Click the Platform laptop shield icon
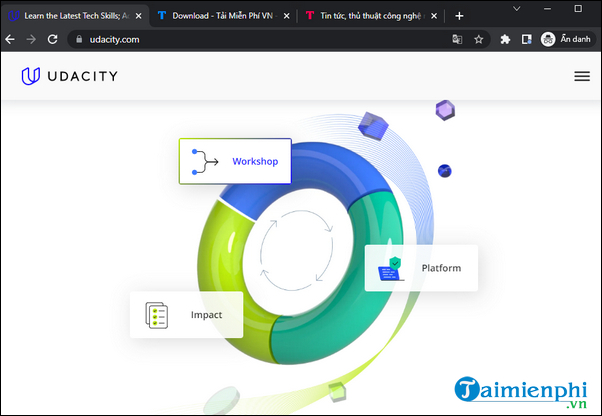This screenshot has height=416, width=602. 390,269
